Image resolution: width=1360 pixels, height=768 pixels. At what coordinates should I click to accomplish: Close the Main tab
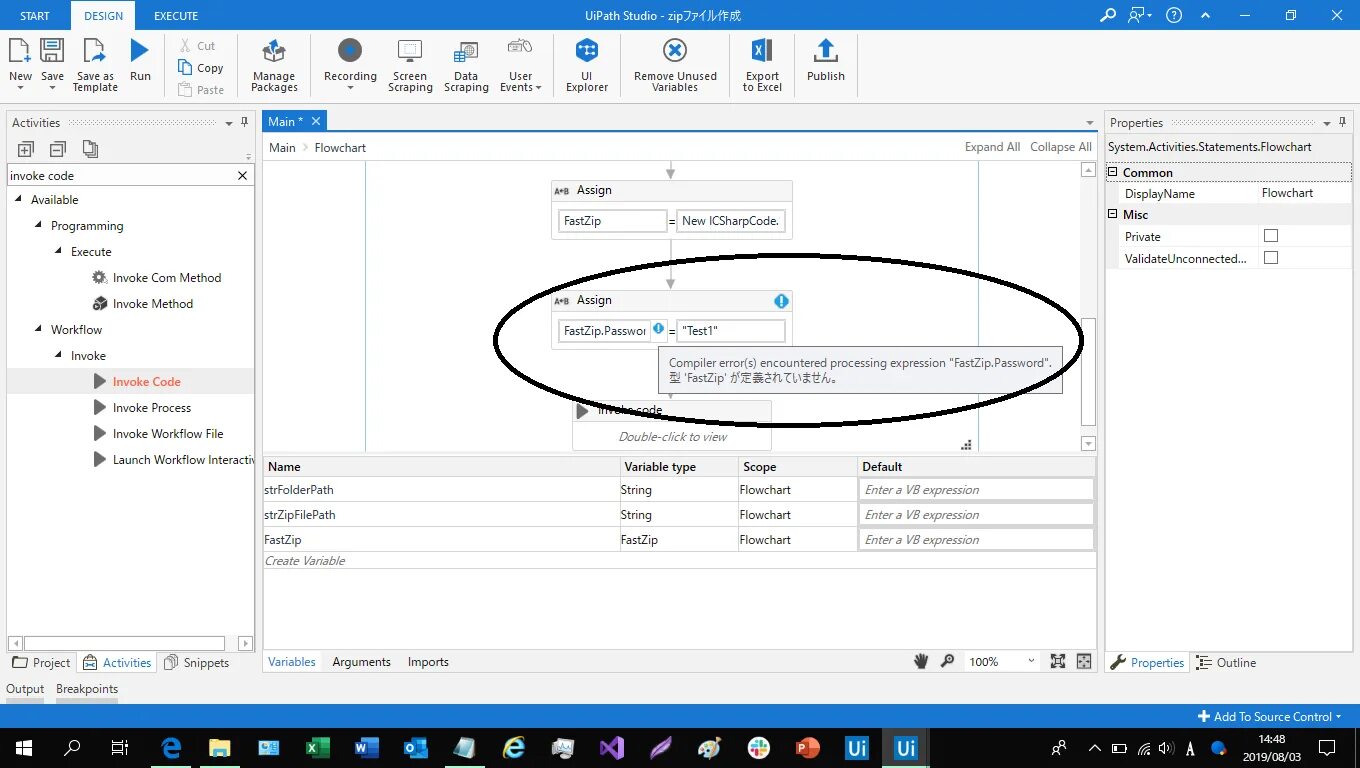[315, 121]
